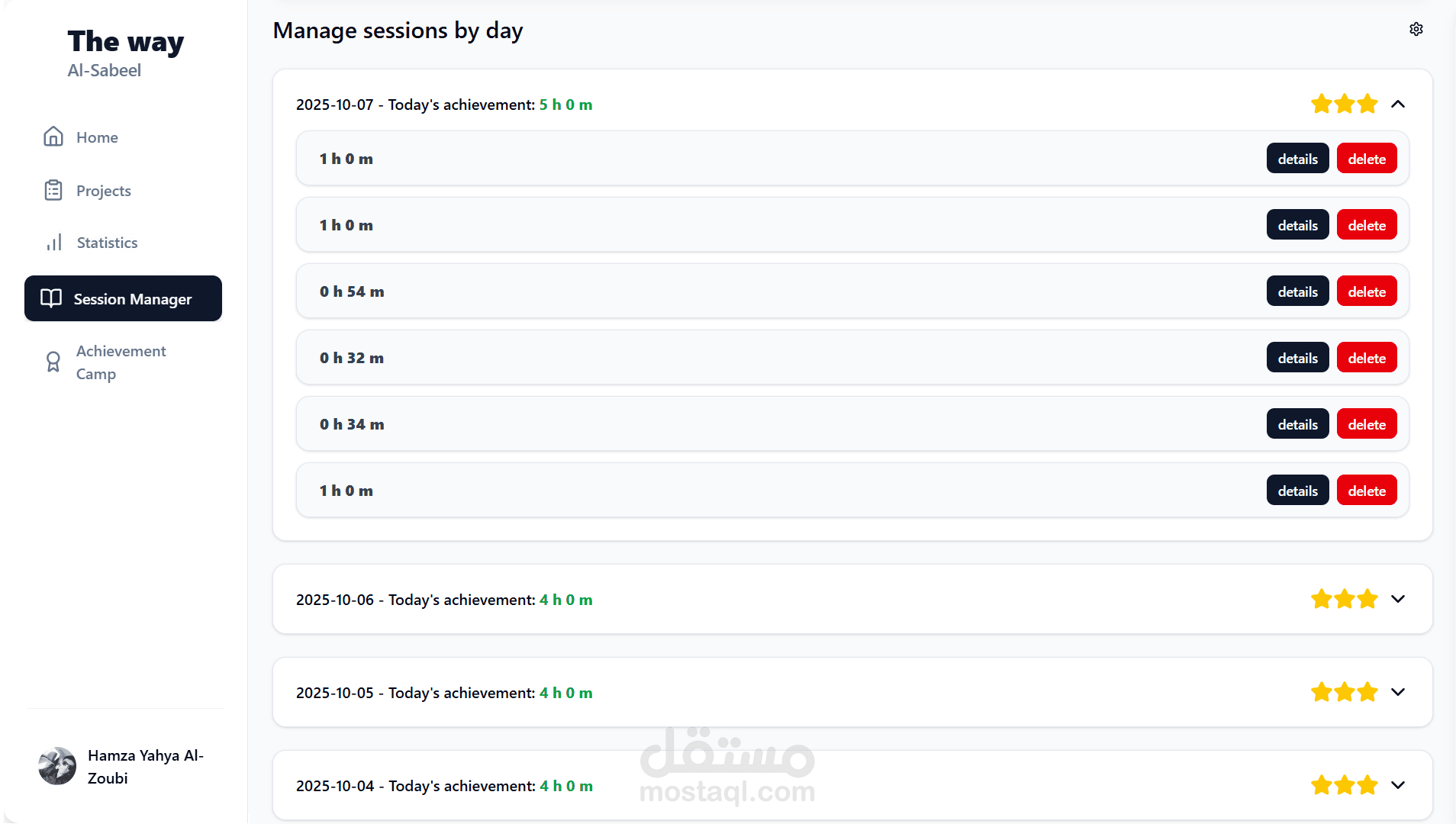1456x824 pixels.
Task: View details of 0 h 54 m session
Action: [1297, 291]
